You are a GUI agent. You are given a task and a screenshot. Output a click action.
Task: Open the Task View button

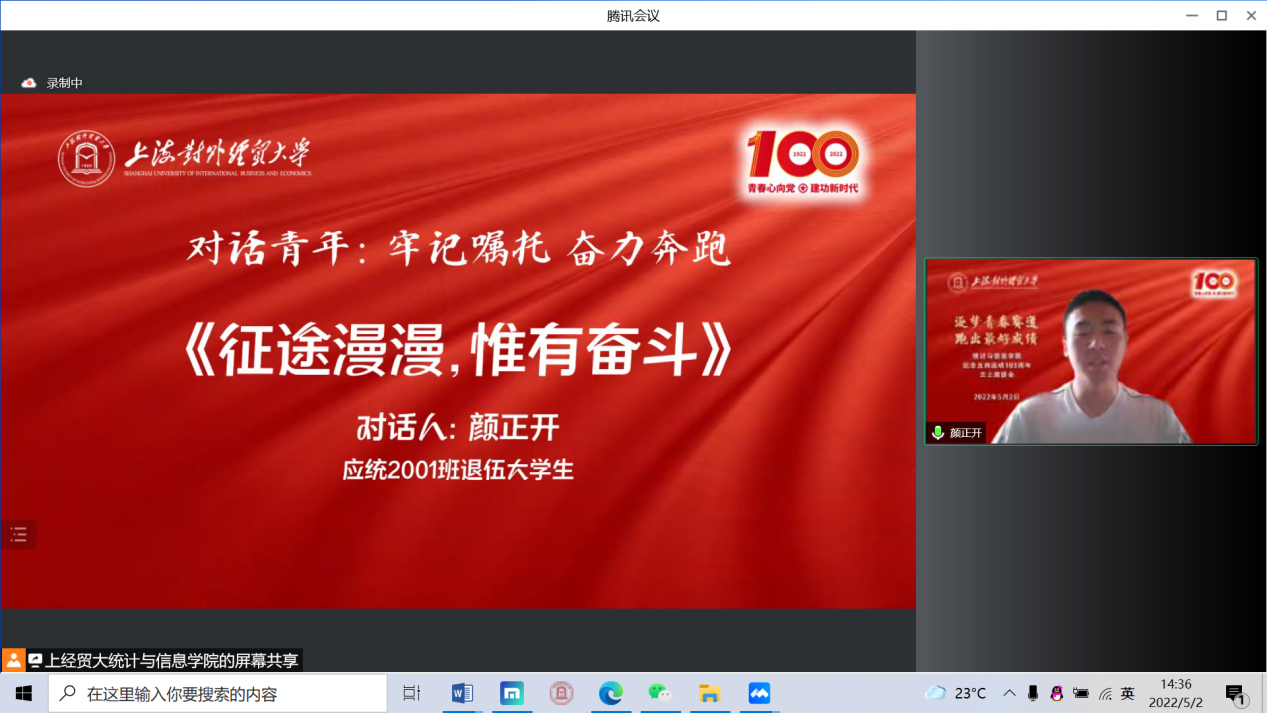(x=411, y=693)
